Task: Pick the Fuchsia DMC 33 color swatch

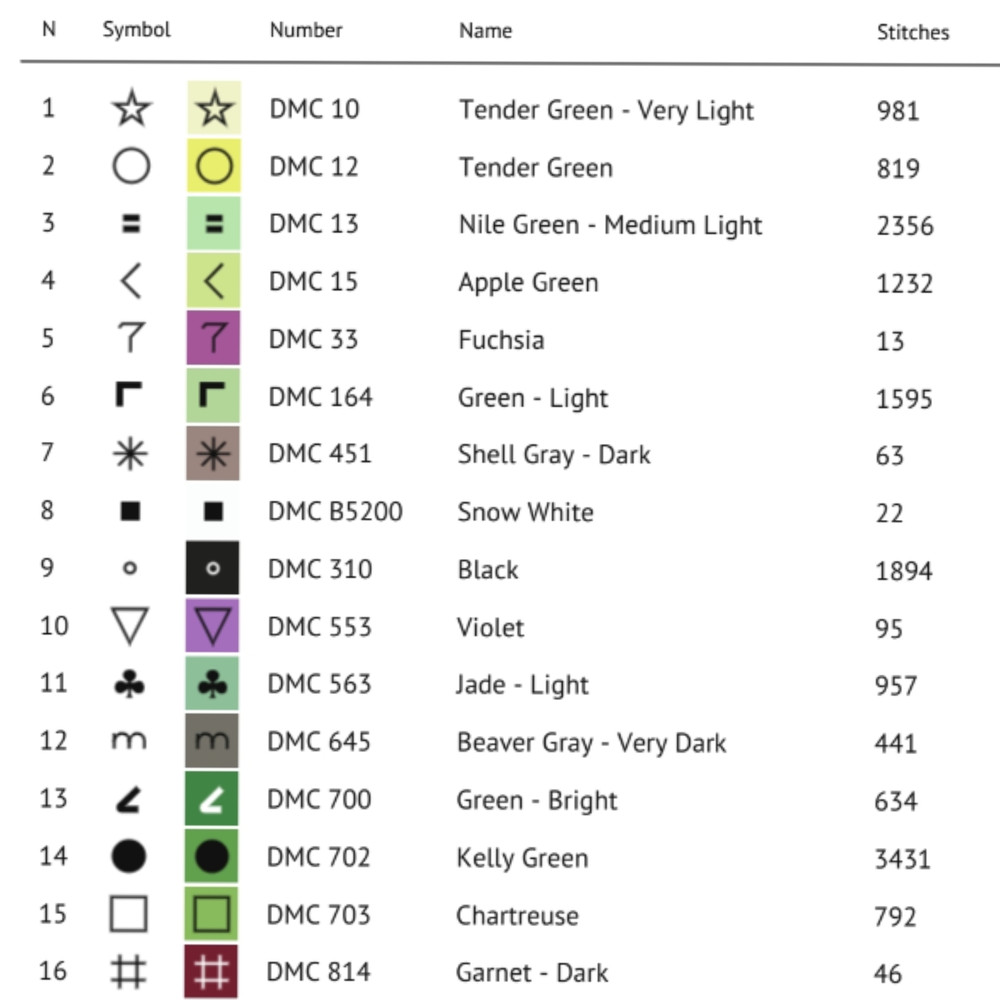Action: (213, 339)
